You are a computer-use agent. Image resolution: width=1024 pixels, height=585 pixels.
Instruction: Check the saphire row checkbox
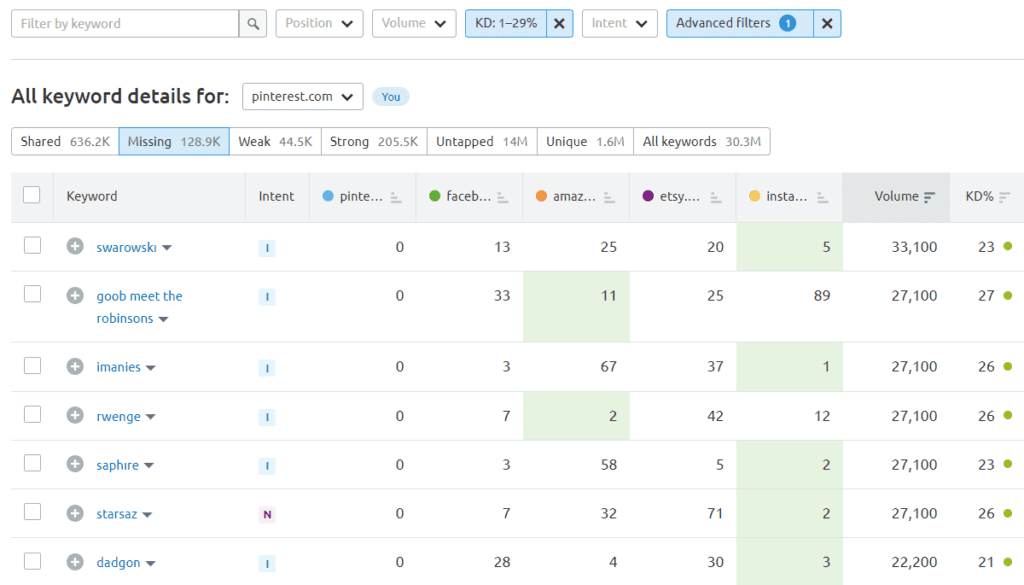click(x=32, y=463)
